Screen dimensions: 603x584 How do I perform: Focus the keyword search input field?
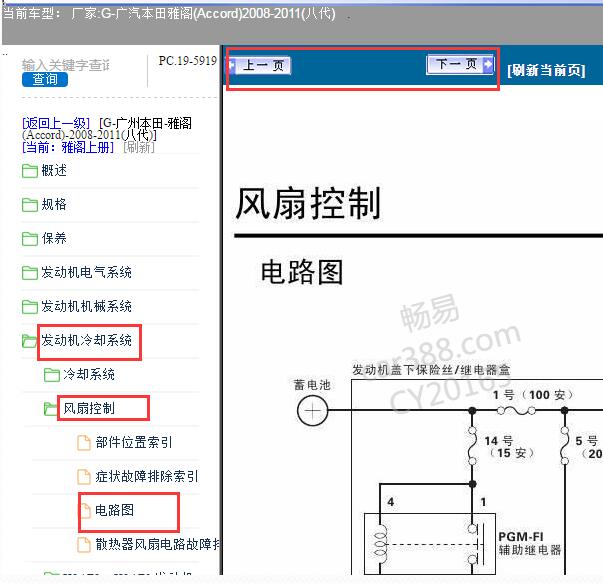point(65,65)
